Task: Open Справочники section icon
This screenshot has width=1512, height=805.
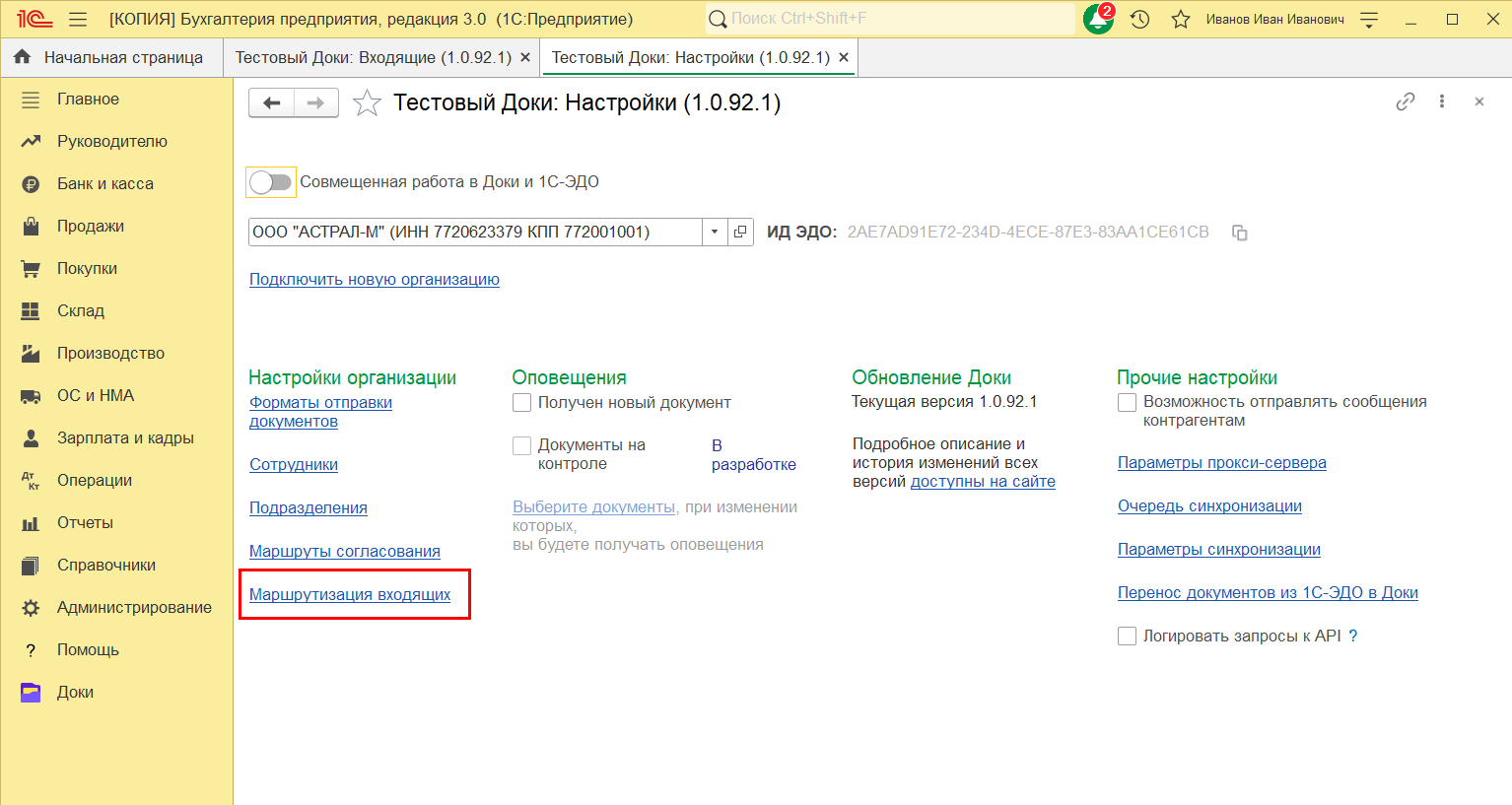Action: pos(31,565)
